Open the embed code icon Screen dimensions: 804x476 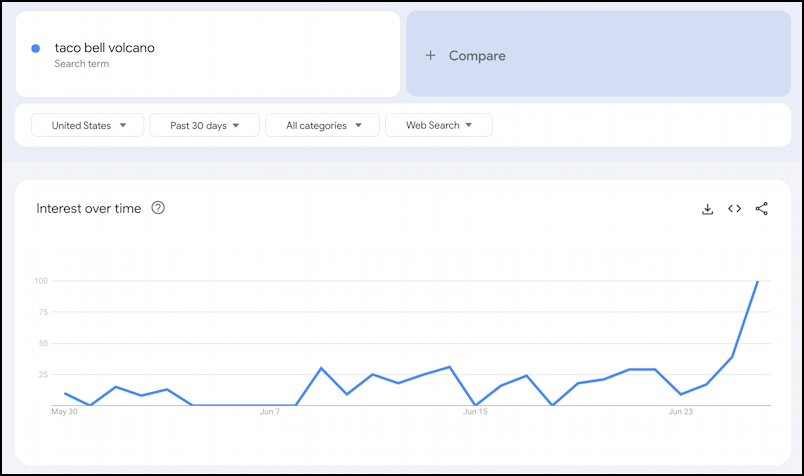[734, 208]
